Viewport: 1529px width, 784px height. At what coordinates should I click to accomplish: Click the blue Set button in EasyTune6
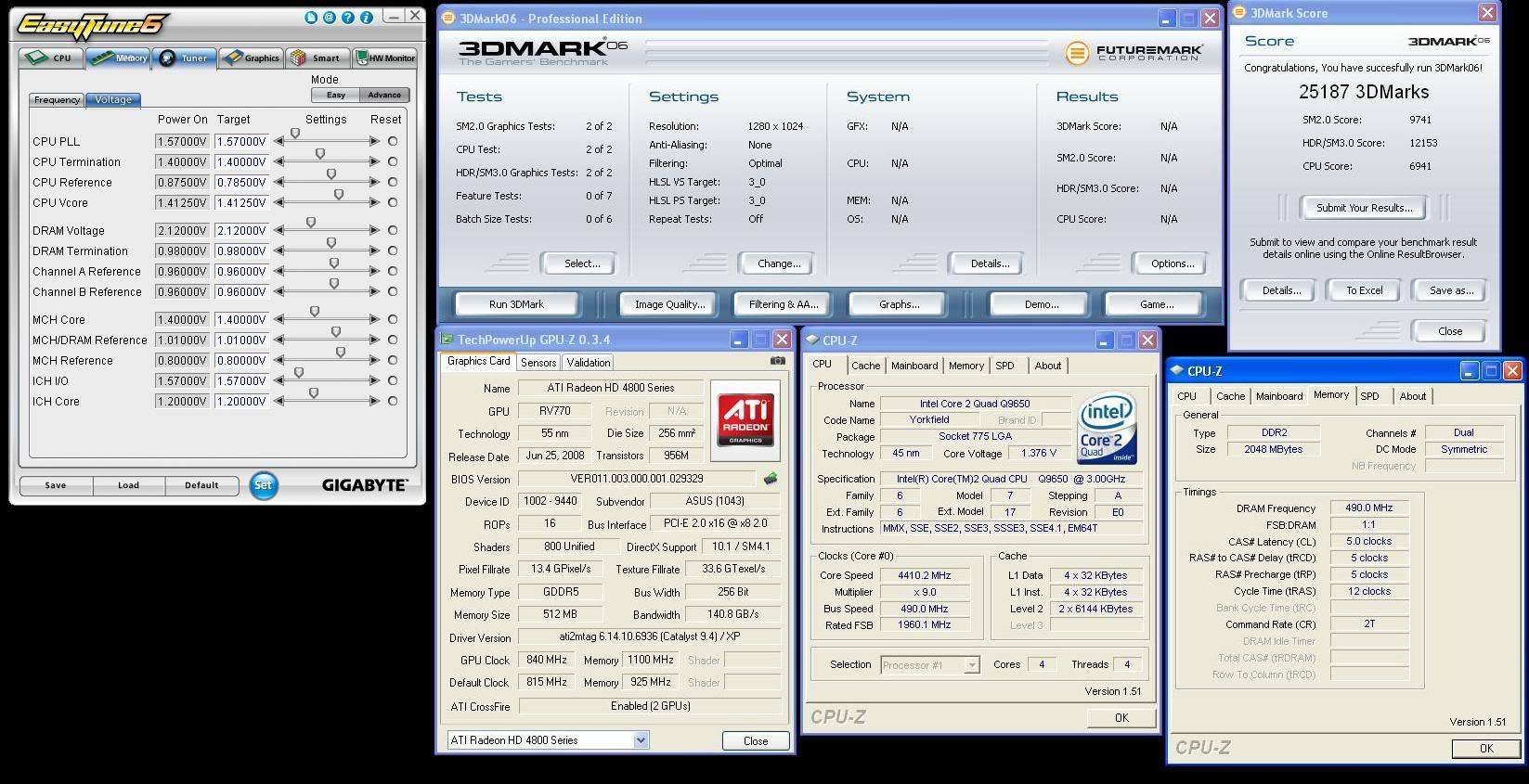tap(264, 484)
